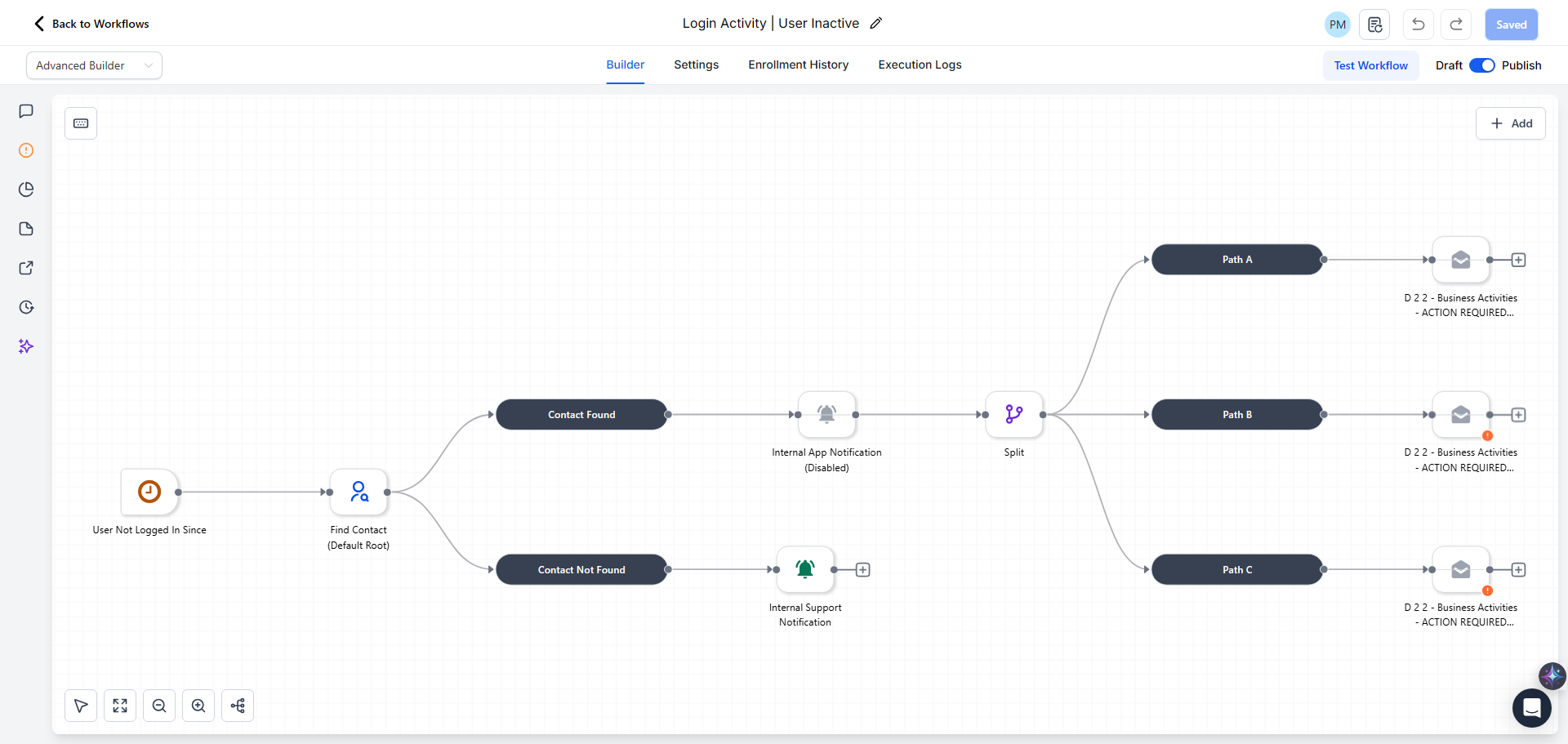Image resolution: width=1568 pixels, height=744 pixels.
Task: Open the orange error alerts sidebar icon
Action: 26,150
